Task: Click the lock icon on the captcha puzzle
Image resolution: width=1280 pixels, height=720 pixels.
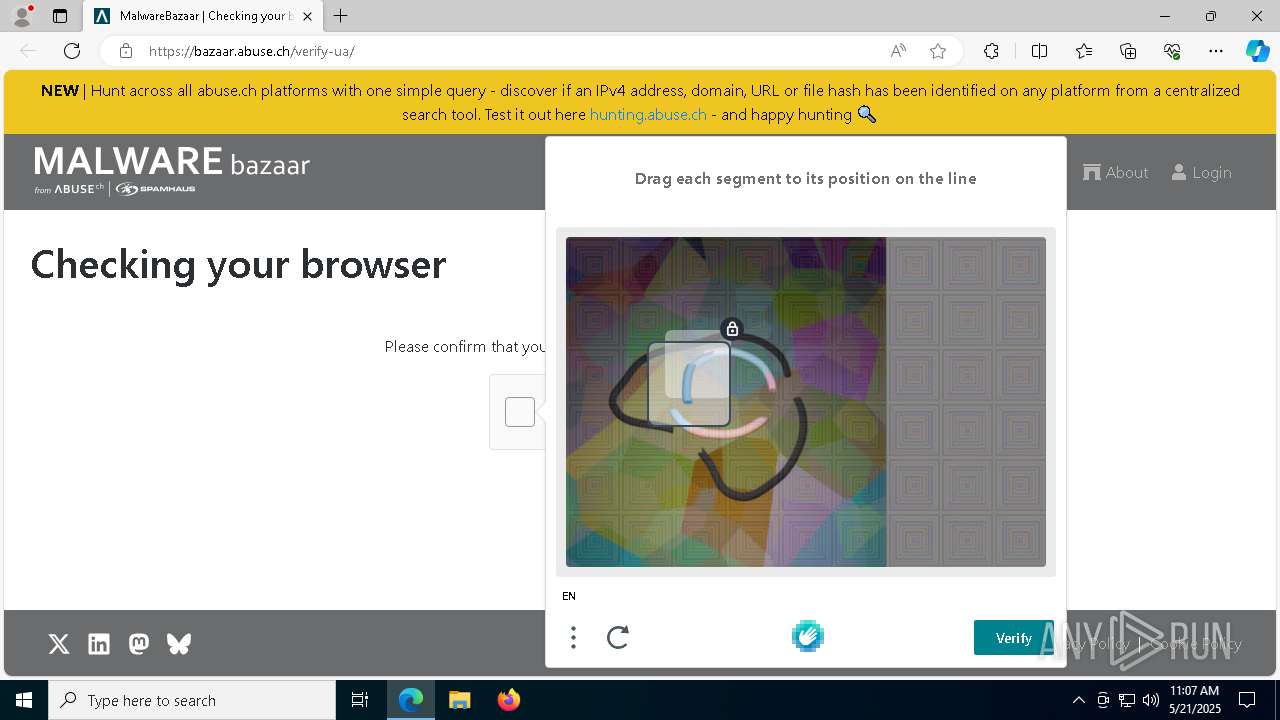Action: coord(732,328)
